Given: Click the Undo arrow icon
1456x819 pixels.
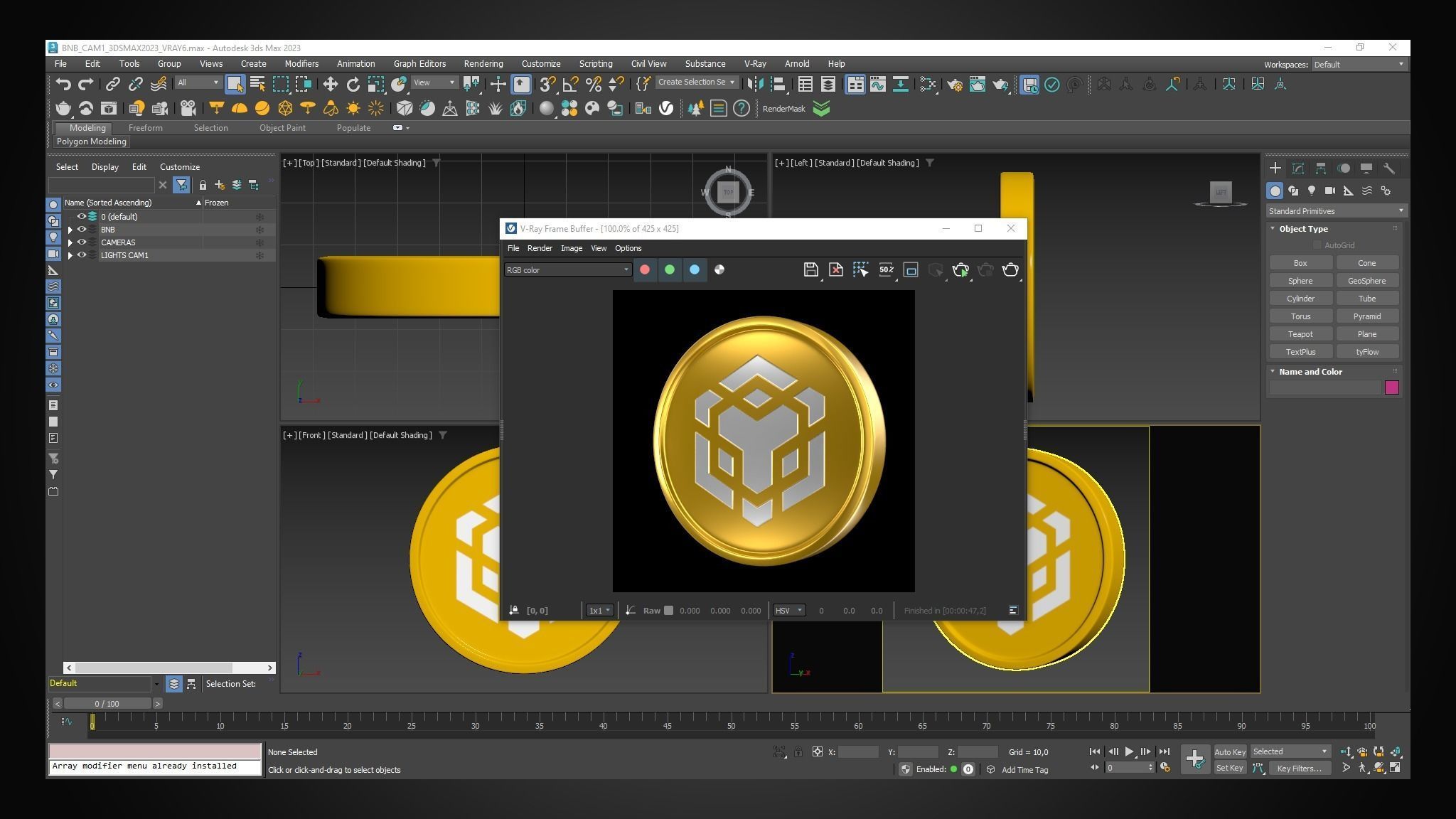Looking at the screenshot, I should (63, 85).
